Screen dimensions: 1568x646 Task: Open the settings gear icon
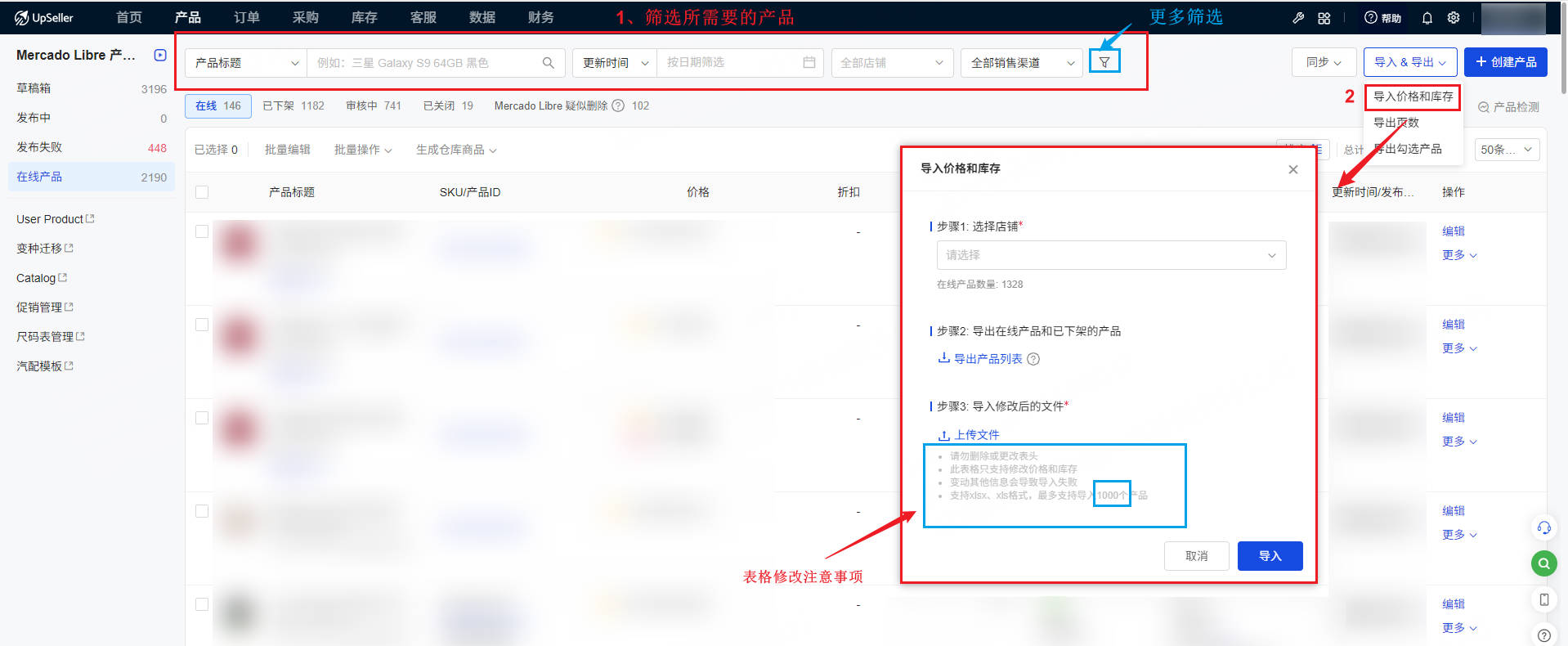(1454, 17)
